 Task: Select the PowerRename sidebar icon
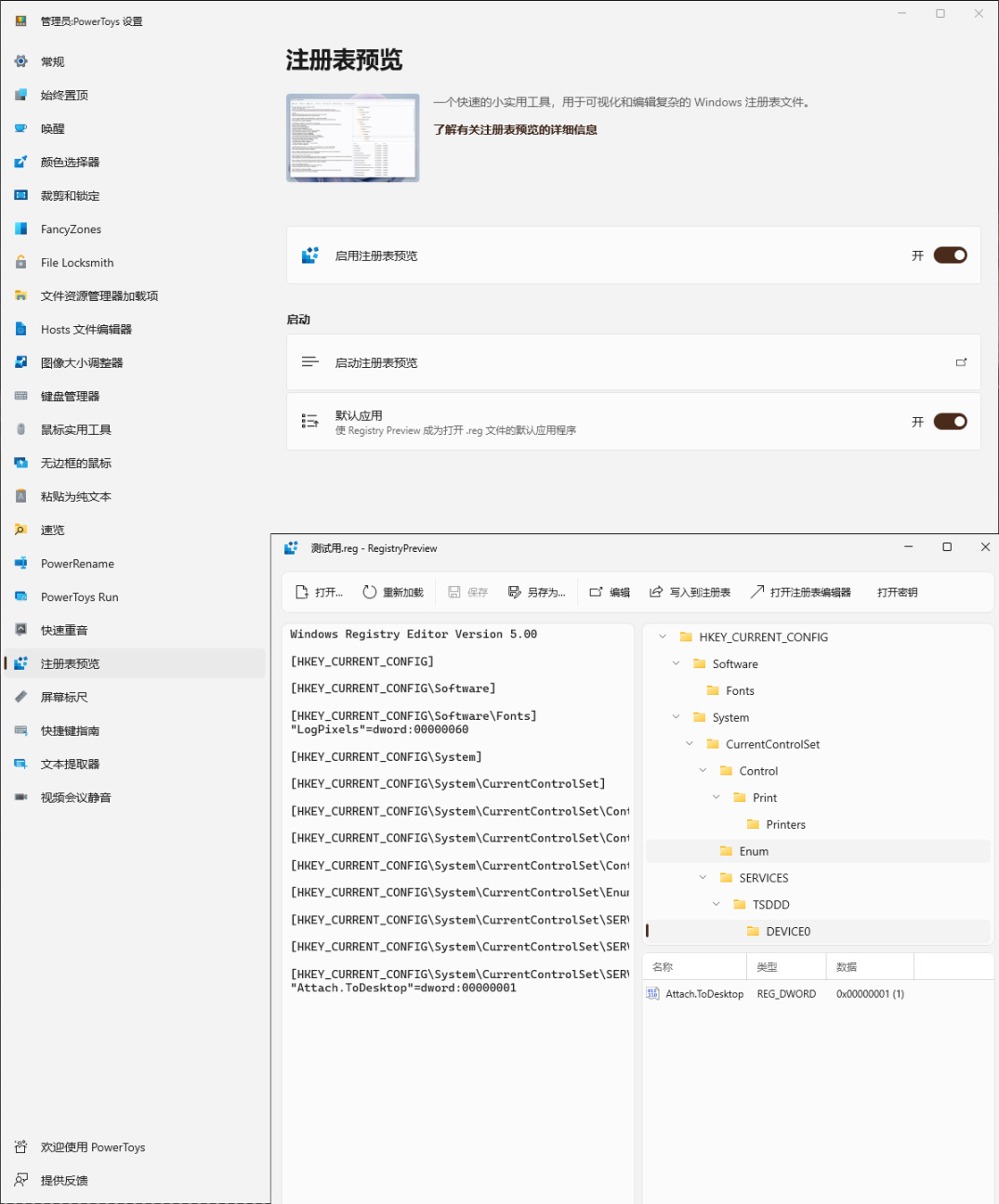20,563
